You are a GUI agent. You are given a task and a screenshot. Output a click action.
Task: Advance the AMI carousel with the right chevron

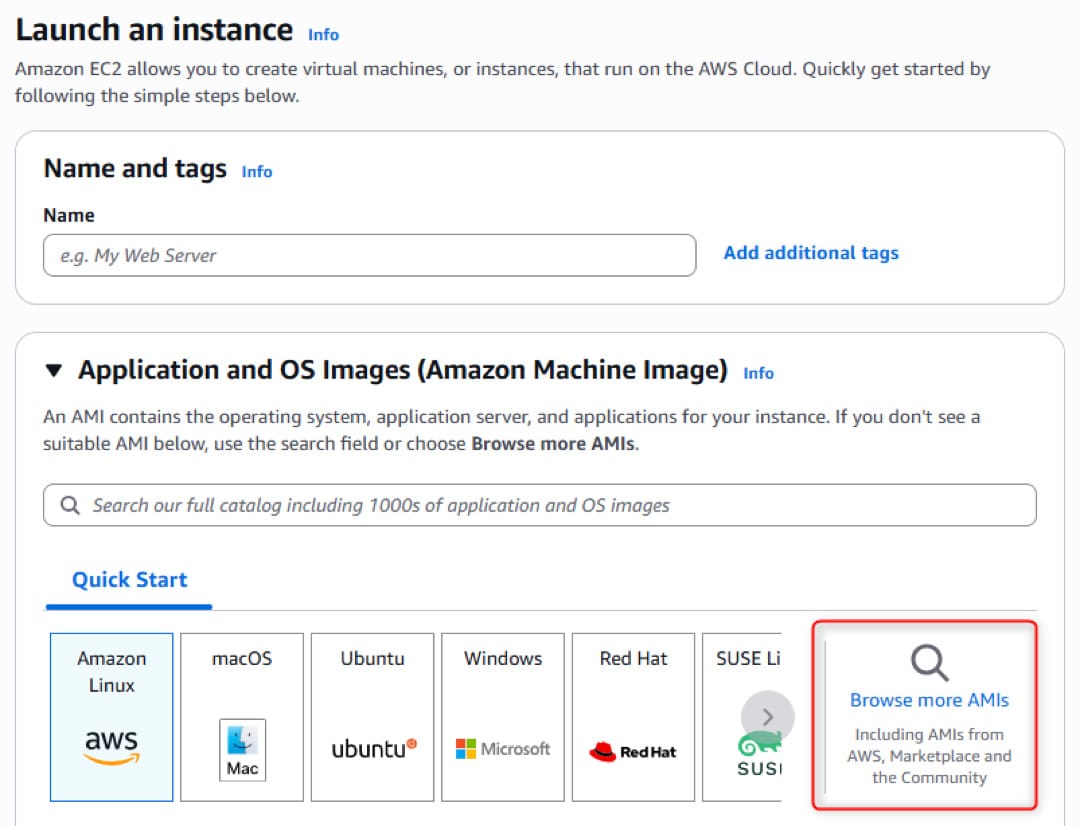(x=767, y=717)
